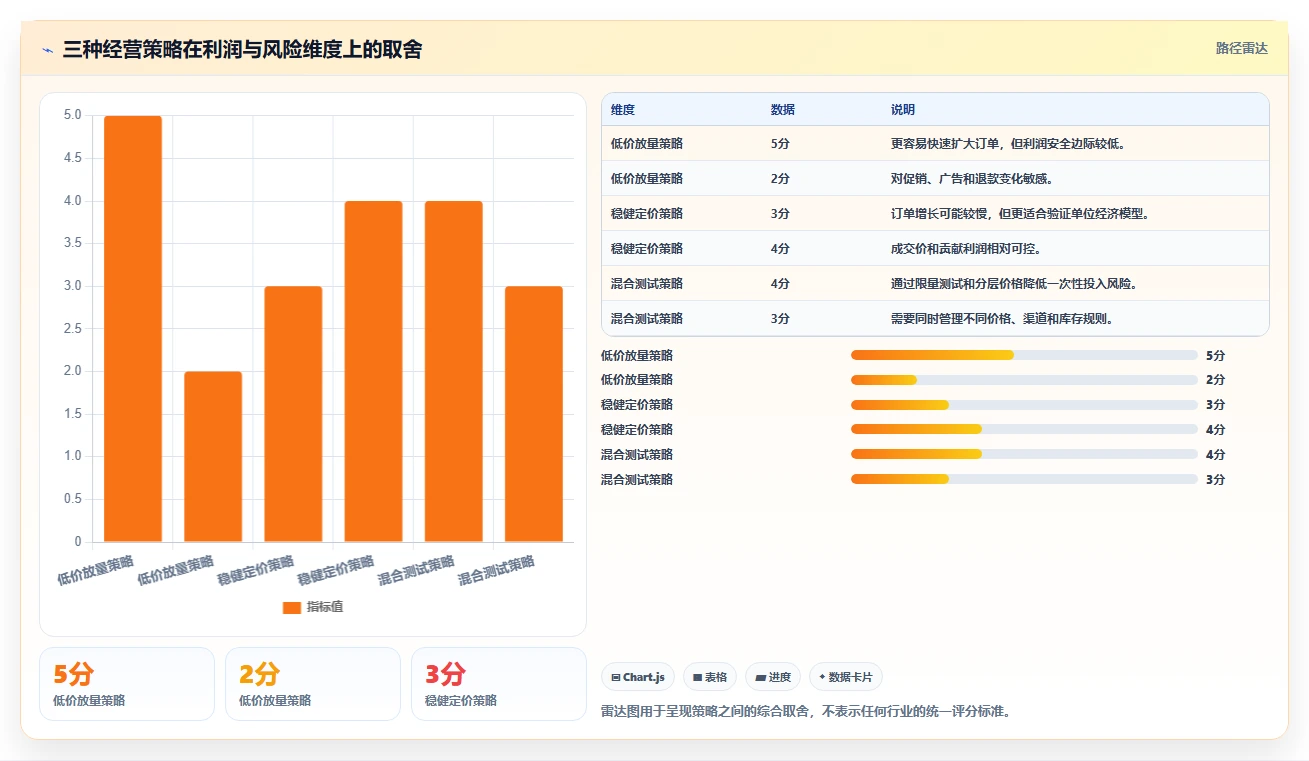Click the title 三种经营策略在利润与风险维度上的取舍
1309x761 pixels.
click(x=242, y=49)
